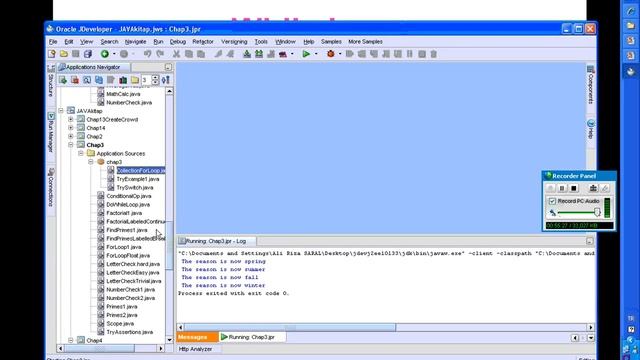
Task: Expand the Chap2 project node
Action: click(71, 136)
